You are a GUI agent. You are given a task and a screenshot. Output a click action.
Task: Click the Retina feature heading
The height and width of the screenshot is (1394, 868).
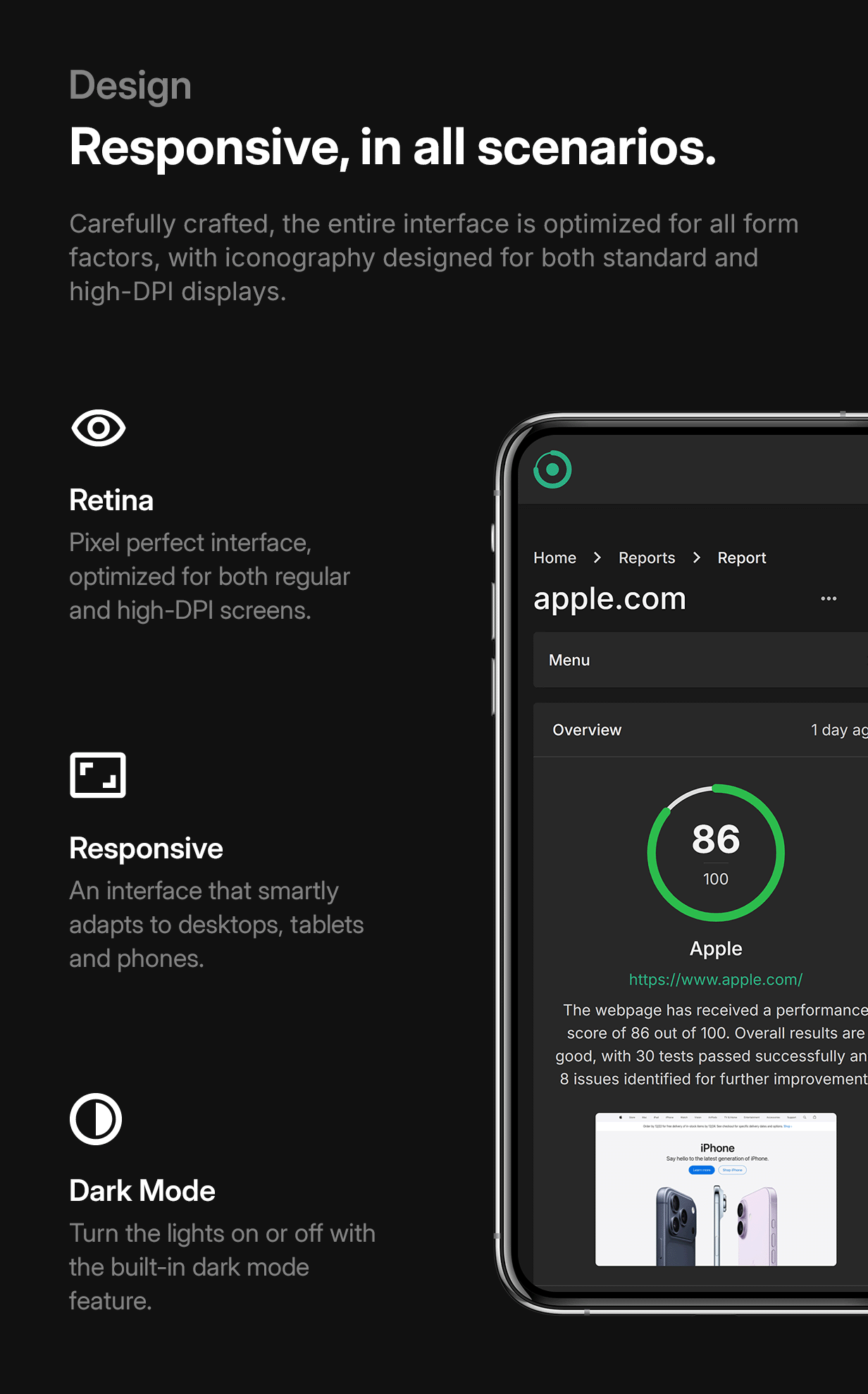click(111, 500)
